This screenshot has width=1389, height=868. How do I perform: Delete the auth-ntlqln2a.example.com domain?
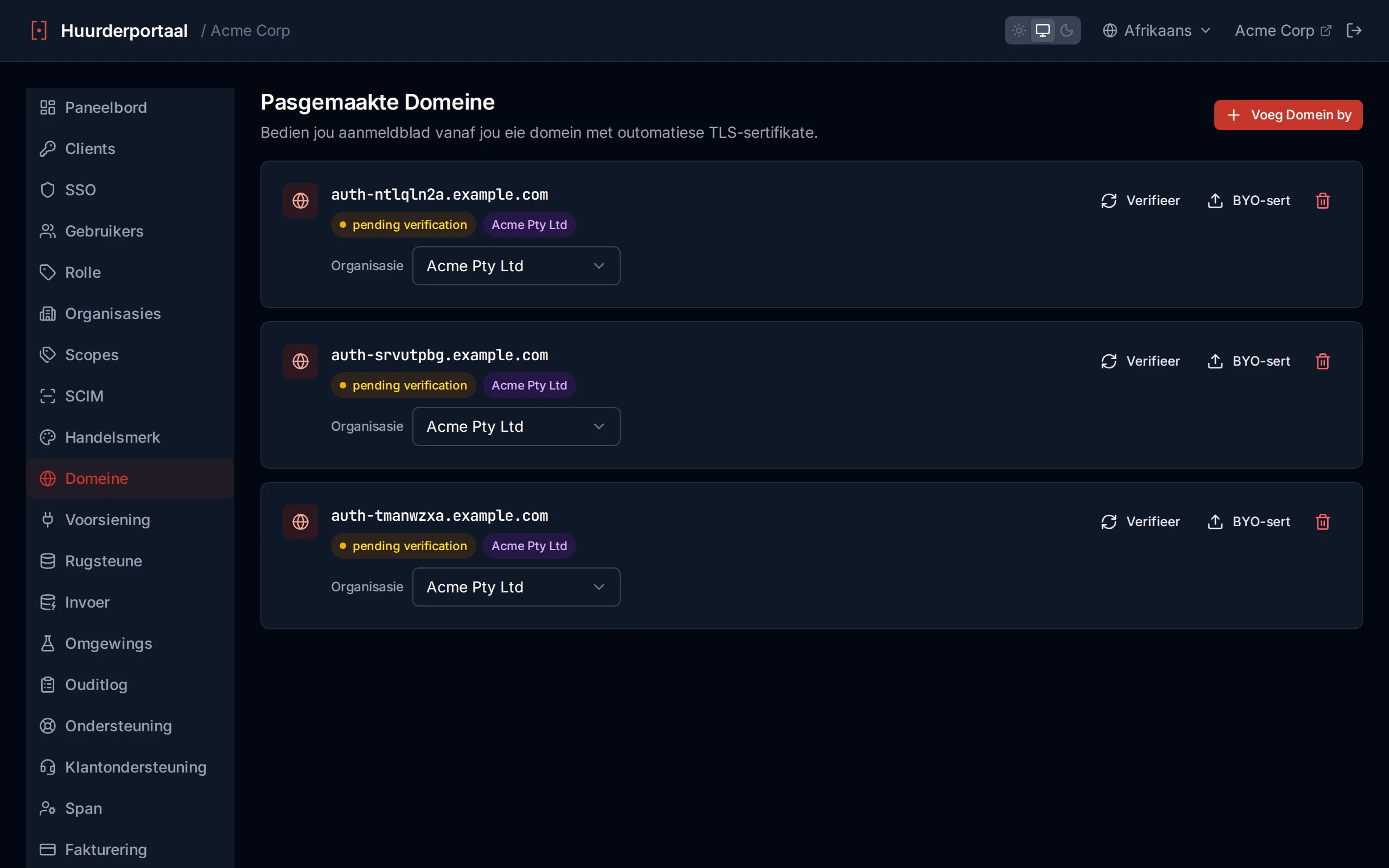click(x=1322, y=201)
